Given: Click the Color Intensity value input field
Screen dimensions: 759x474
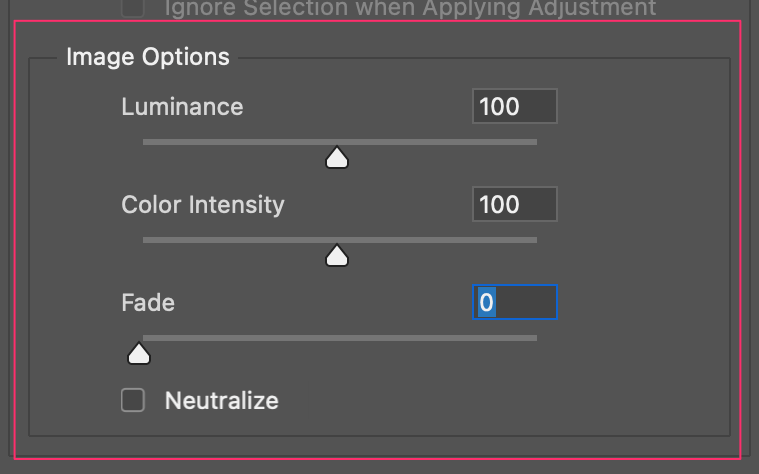Looking at the screenshot, I should point(514,205).
